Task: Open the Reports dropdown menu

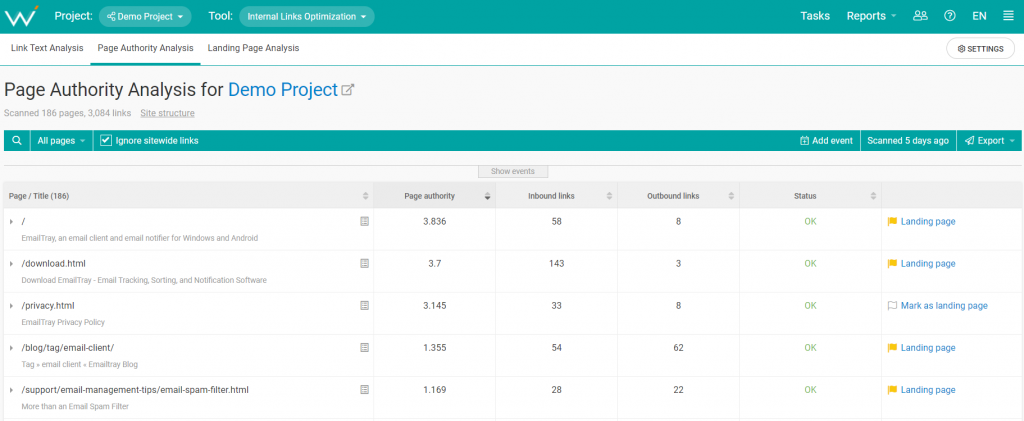Action: point(871,16)
